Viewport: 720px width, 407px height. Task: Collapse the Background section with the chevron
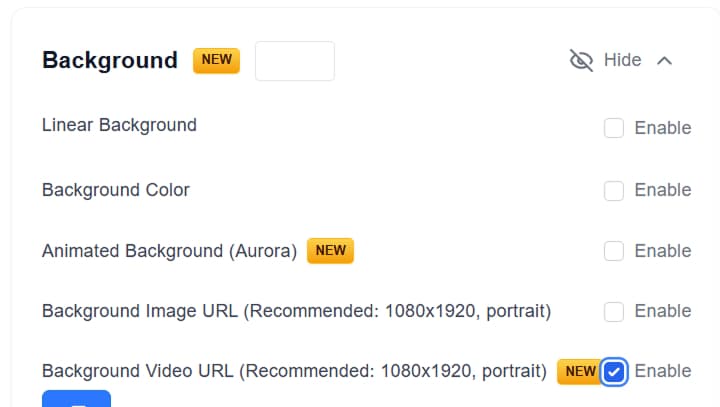pos(664,61)
